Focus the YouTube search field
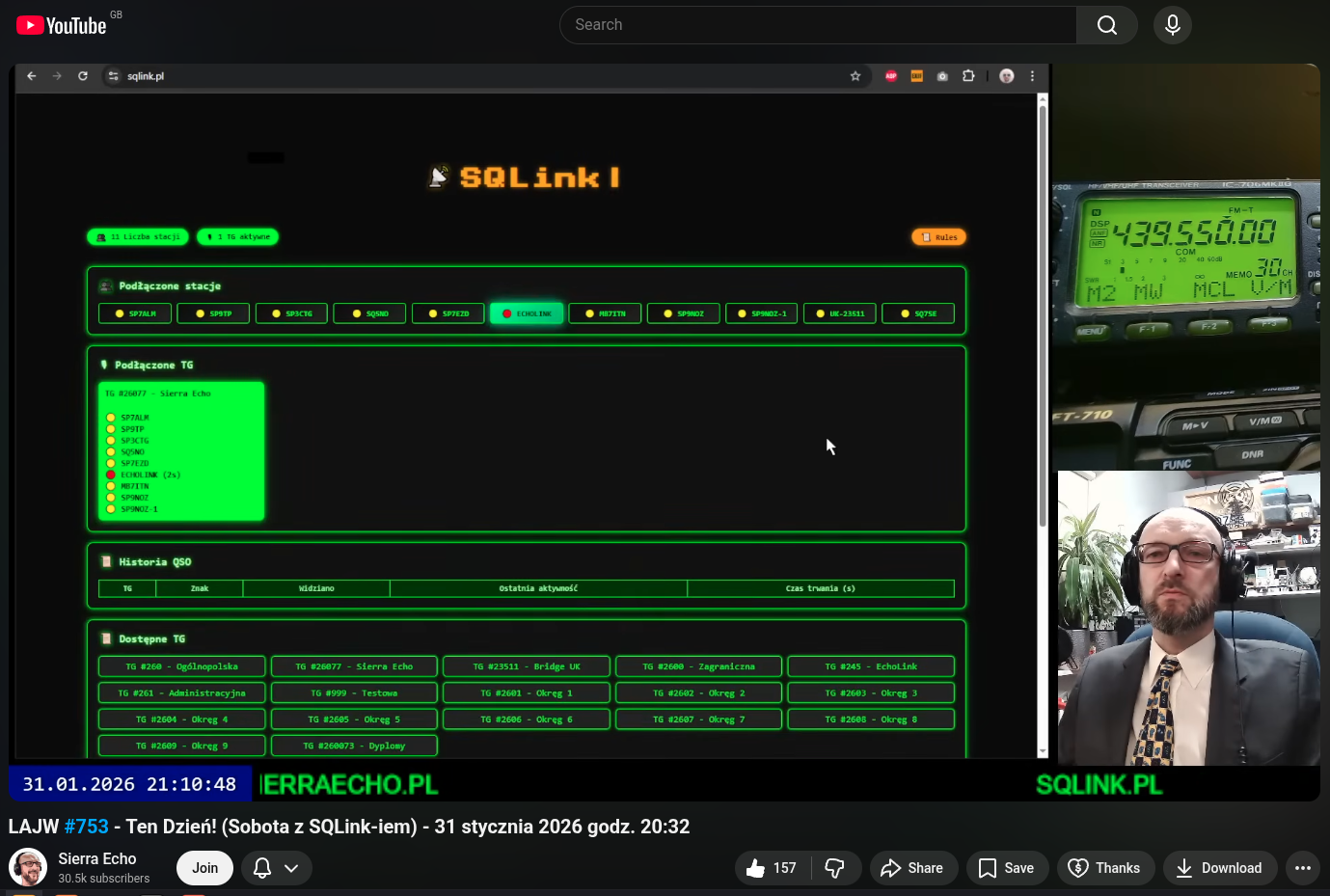Image resolution: width=1330 pixels, height=896 pixels. pos(818,25)
